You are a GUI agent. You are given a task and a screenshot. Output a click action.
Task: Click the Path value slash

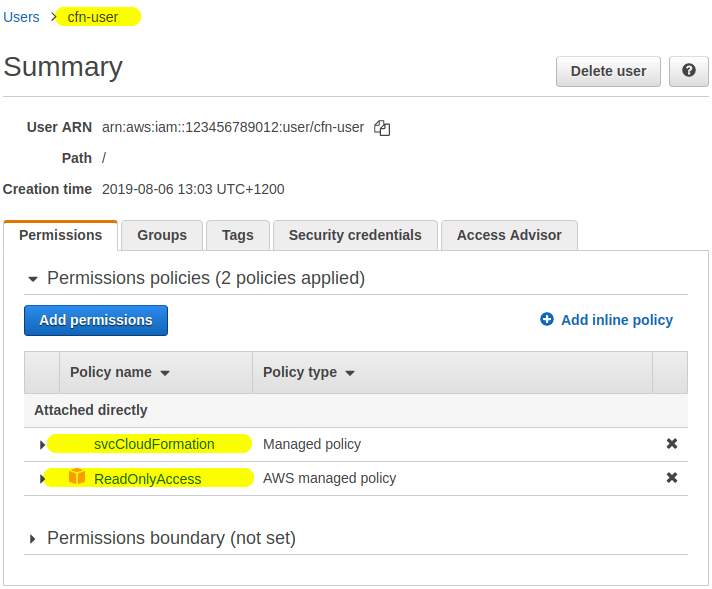point(104,158)
